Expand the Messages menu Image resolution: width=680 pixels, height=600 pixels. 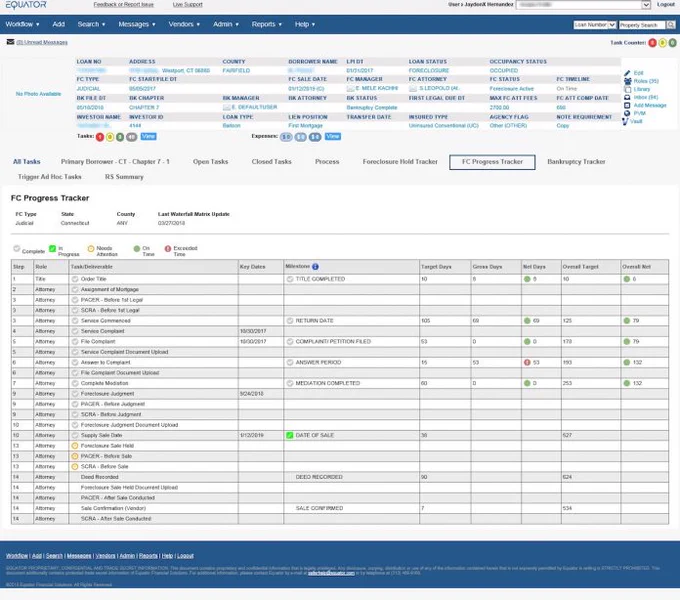pos(137,24)
